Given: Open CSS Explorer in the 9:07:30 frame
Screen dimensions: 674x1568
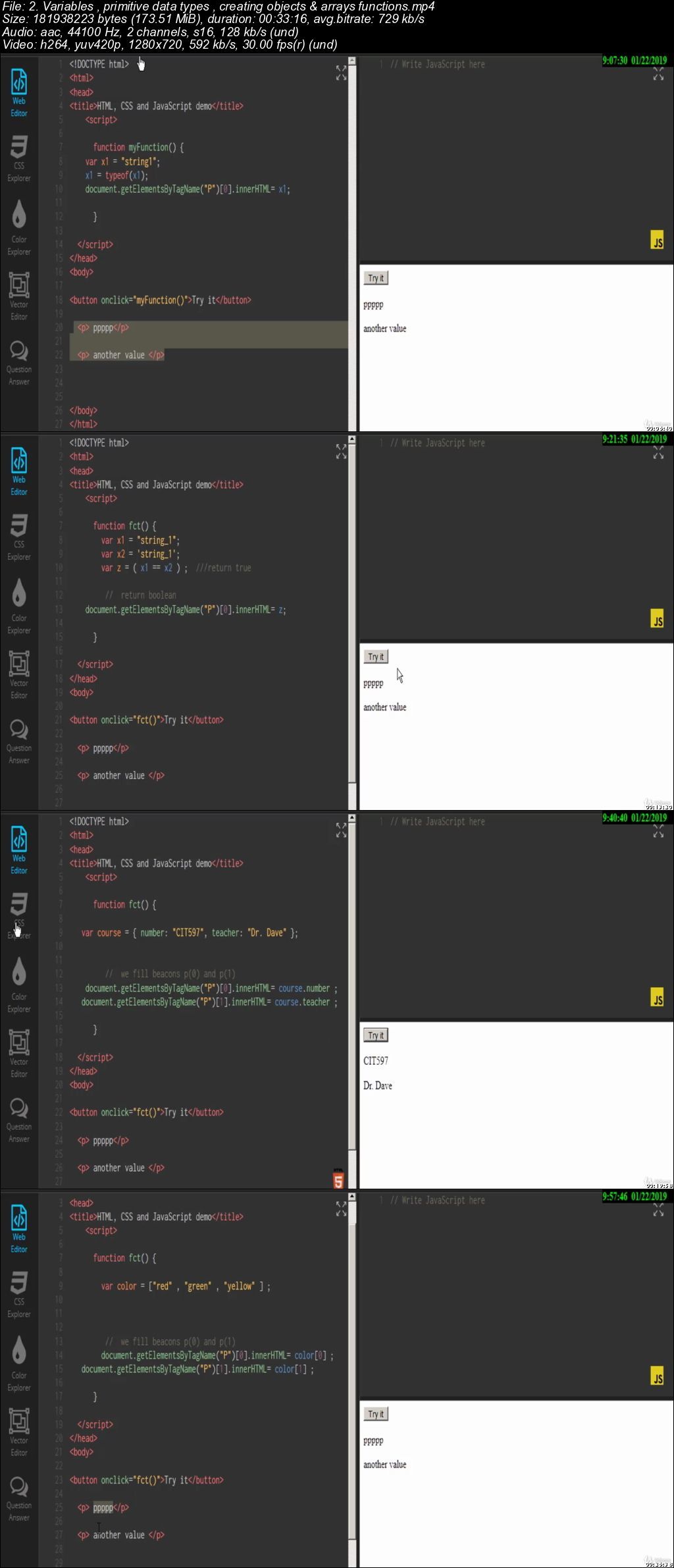Looking at the screenshot, I should coord(19,158).
